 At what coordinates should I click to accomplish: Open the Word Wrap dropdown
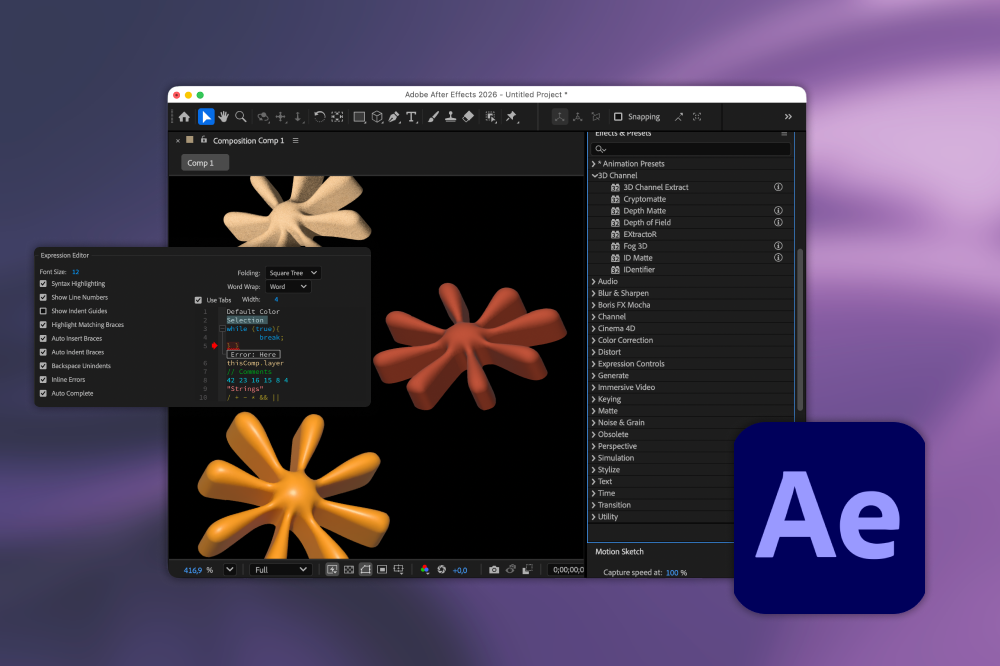point(288,287)
